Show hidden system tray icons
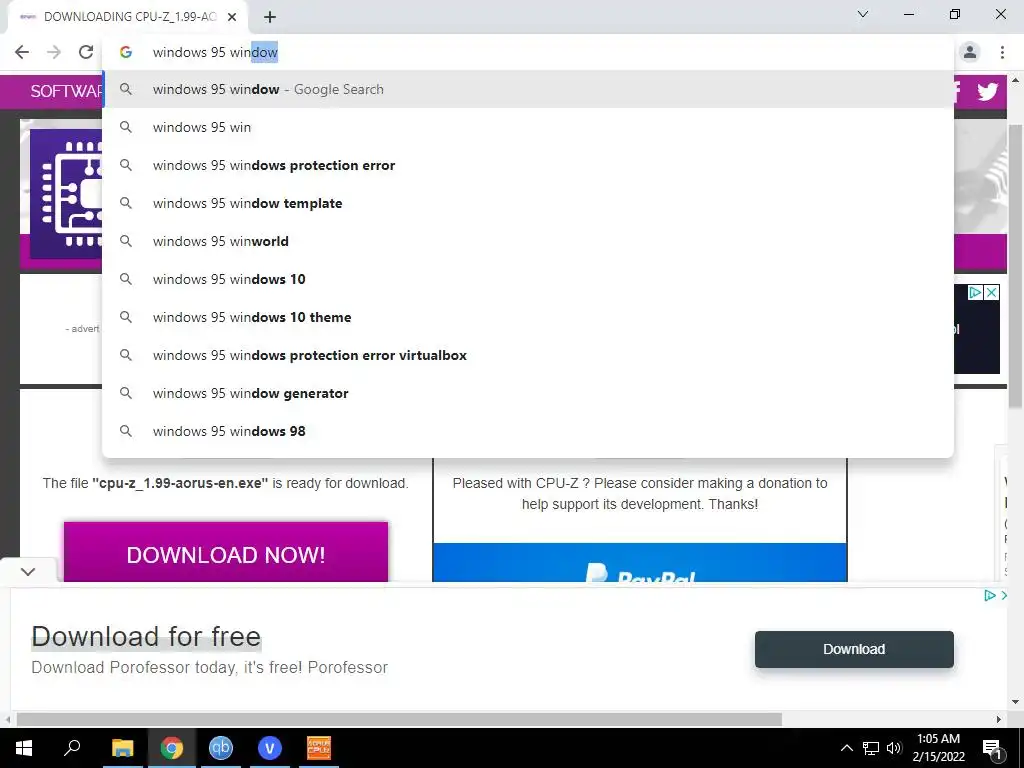 [x=846, y=748]
